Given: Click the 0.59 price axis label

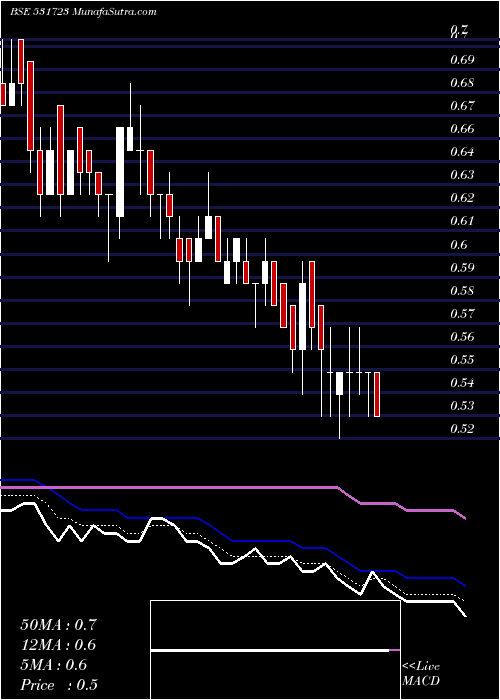Looking at the screenshot, I should tap(462, 267).
